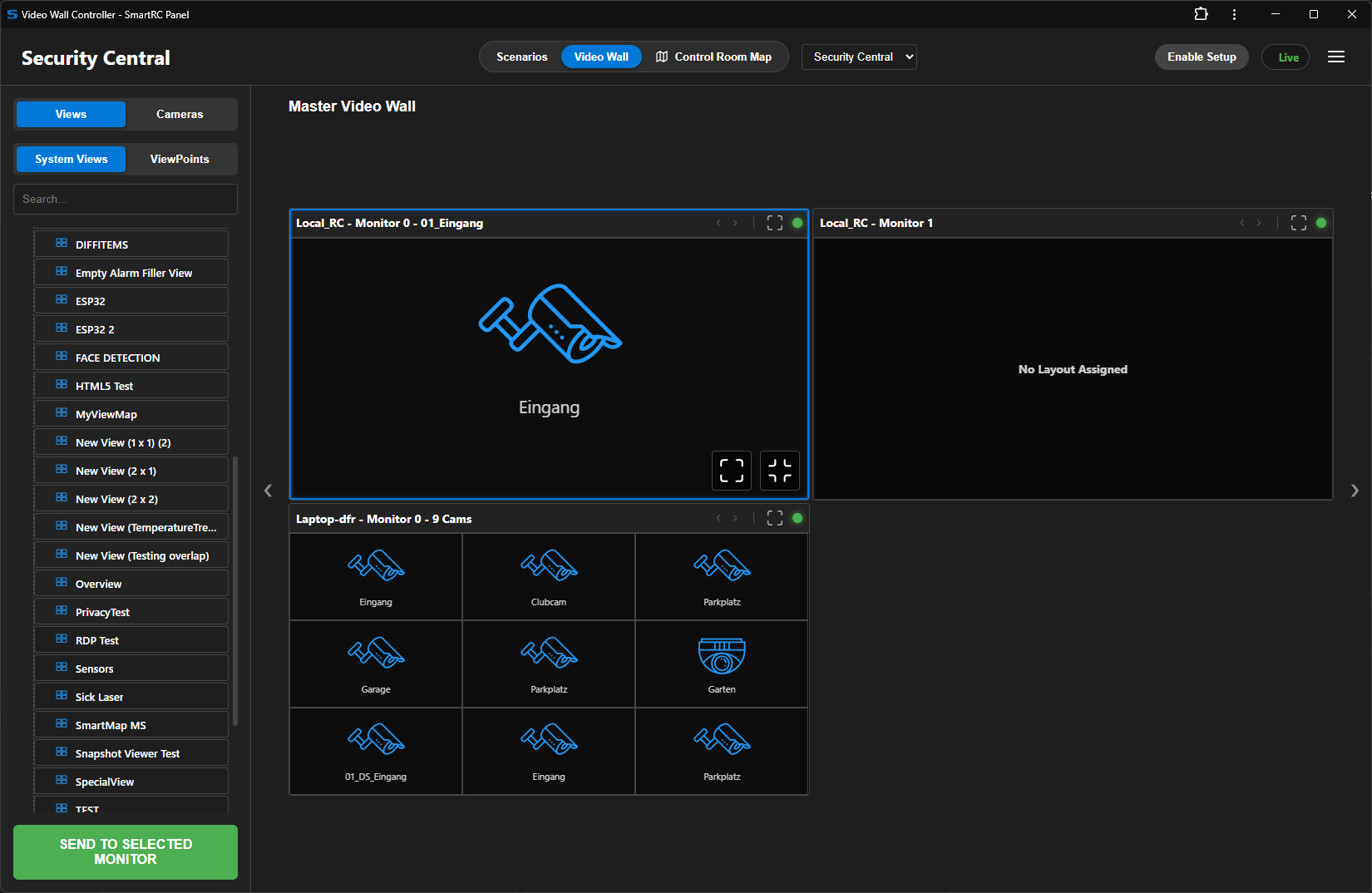Click green status dot on Monitor 1
The height and width of the screenshot is (893, 1372).
pos(1321,223)
